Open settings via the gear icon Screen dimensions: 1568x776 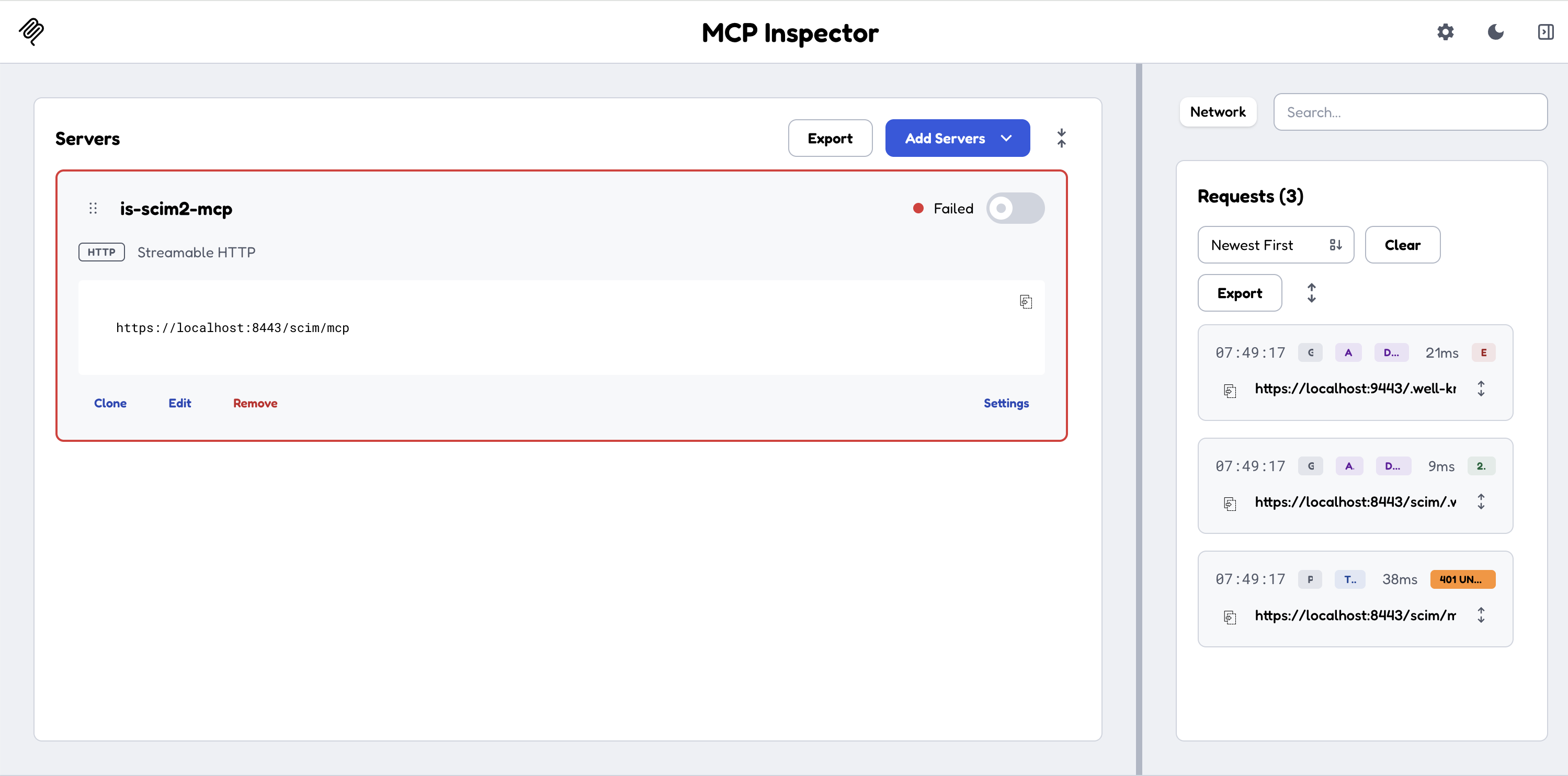(x=1445, y=32)
